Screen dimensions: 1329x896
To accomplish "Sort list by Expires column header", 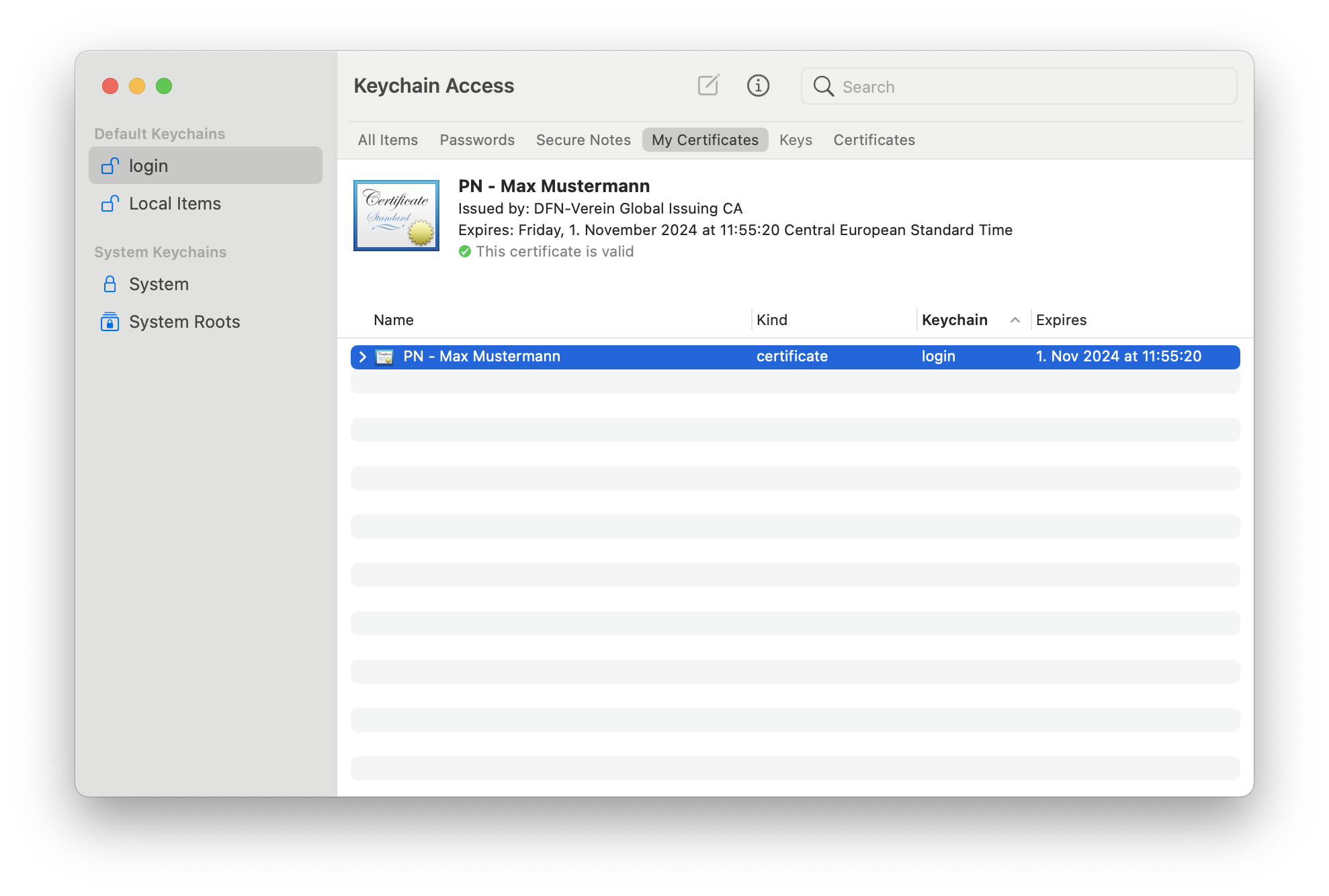I will pos(1061,320).
